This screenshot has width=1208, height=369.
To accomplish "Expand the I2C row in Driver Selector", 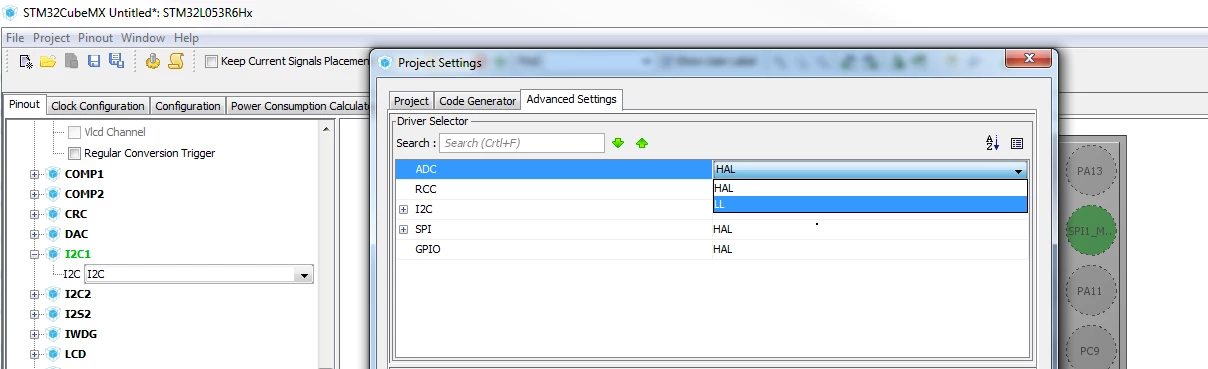I will (x=404, y=209).
